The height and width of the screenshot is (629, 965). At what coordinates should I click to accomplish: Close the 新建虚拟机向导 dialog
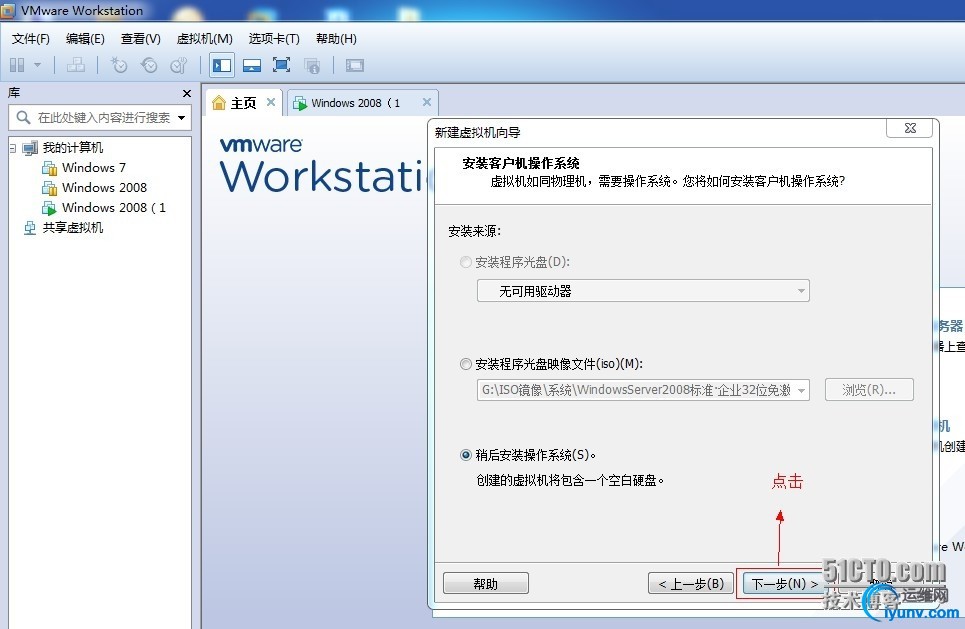[x=910, y=128]
